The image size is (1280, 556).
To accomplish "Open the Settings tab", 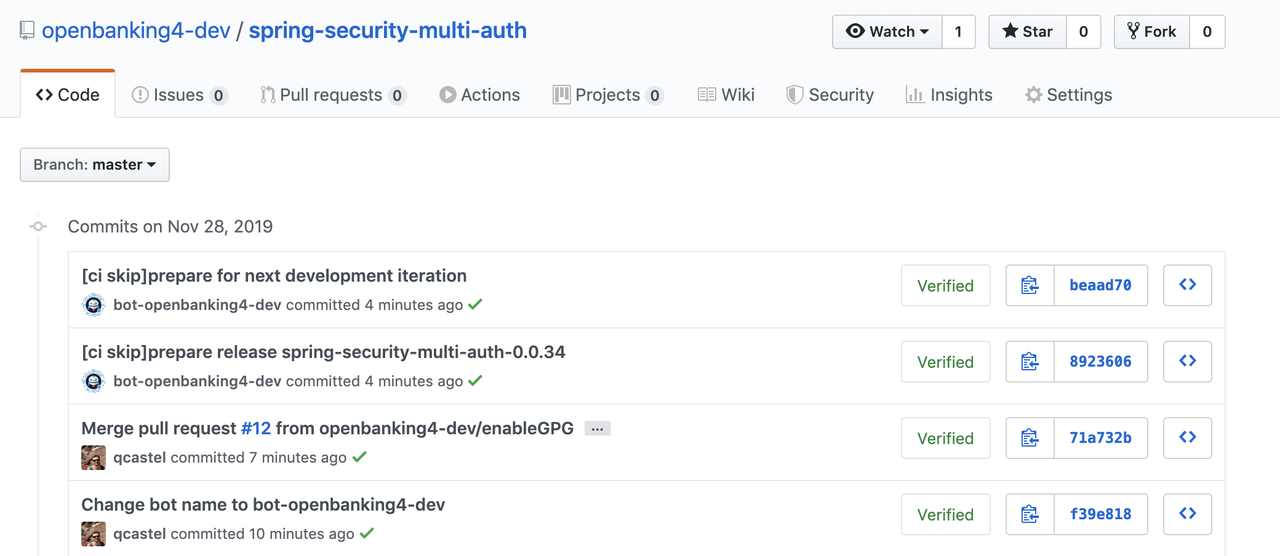I will 1068,95.
